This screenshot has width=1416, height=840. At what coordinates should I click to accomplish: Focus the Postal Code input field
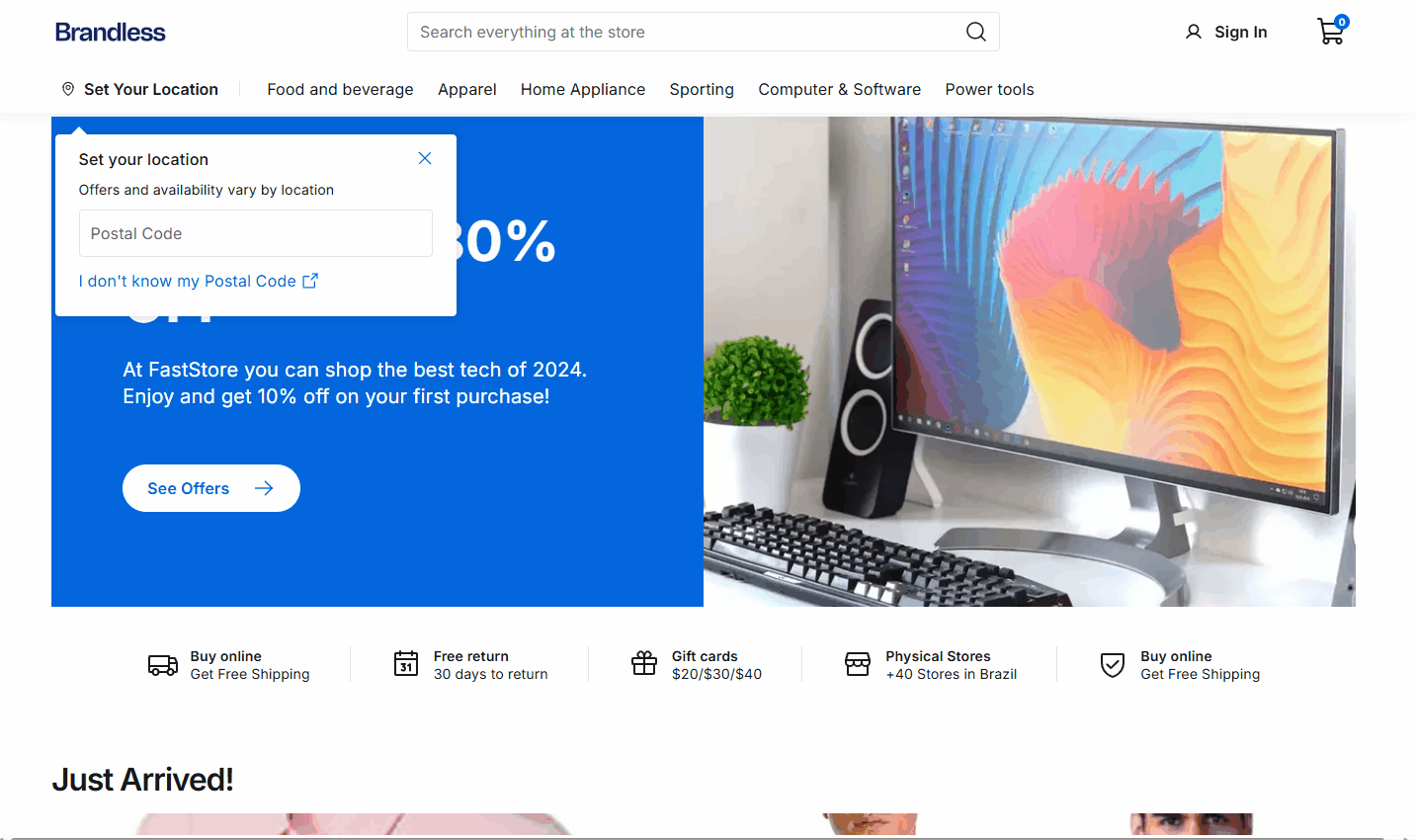click(x=256, y=233)
